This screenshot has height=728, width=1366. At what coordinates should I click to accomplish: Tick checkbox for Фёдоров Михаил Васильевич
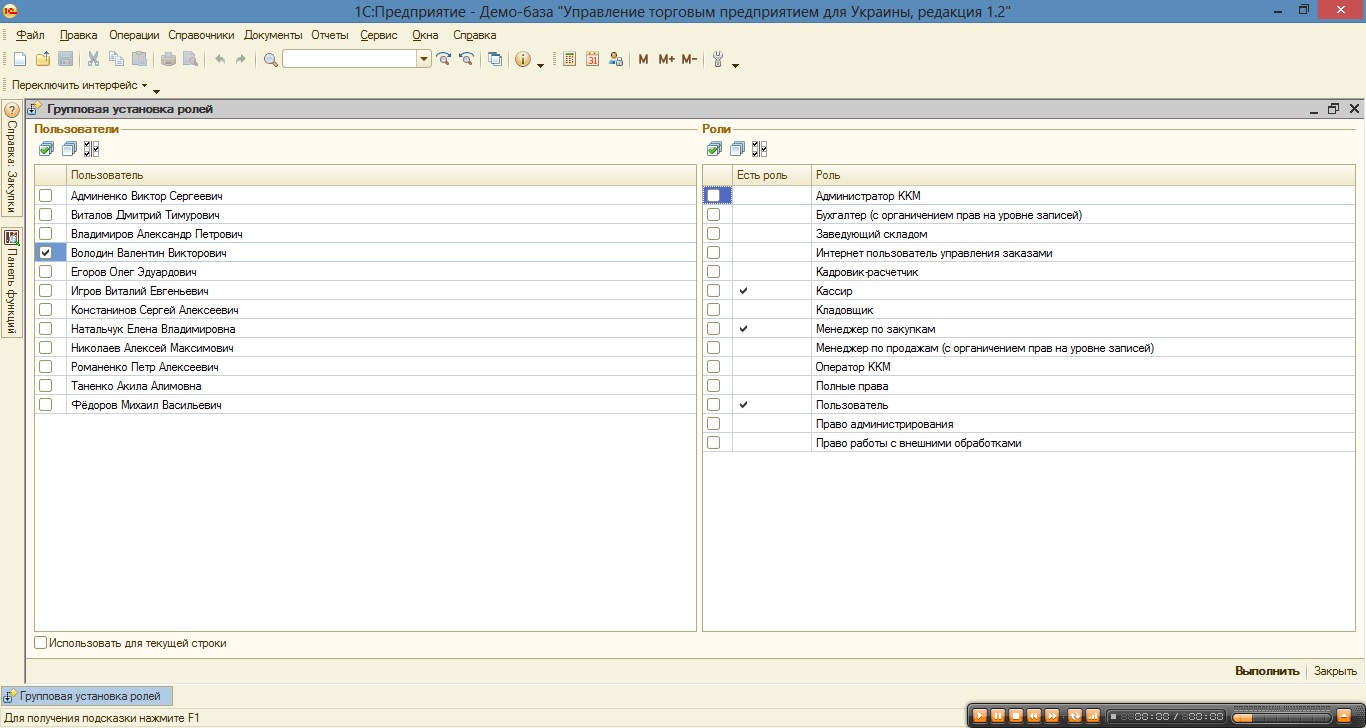coord(45,405)
